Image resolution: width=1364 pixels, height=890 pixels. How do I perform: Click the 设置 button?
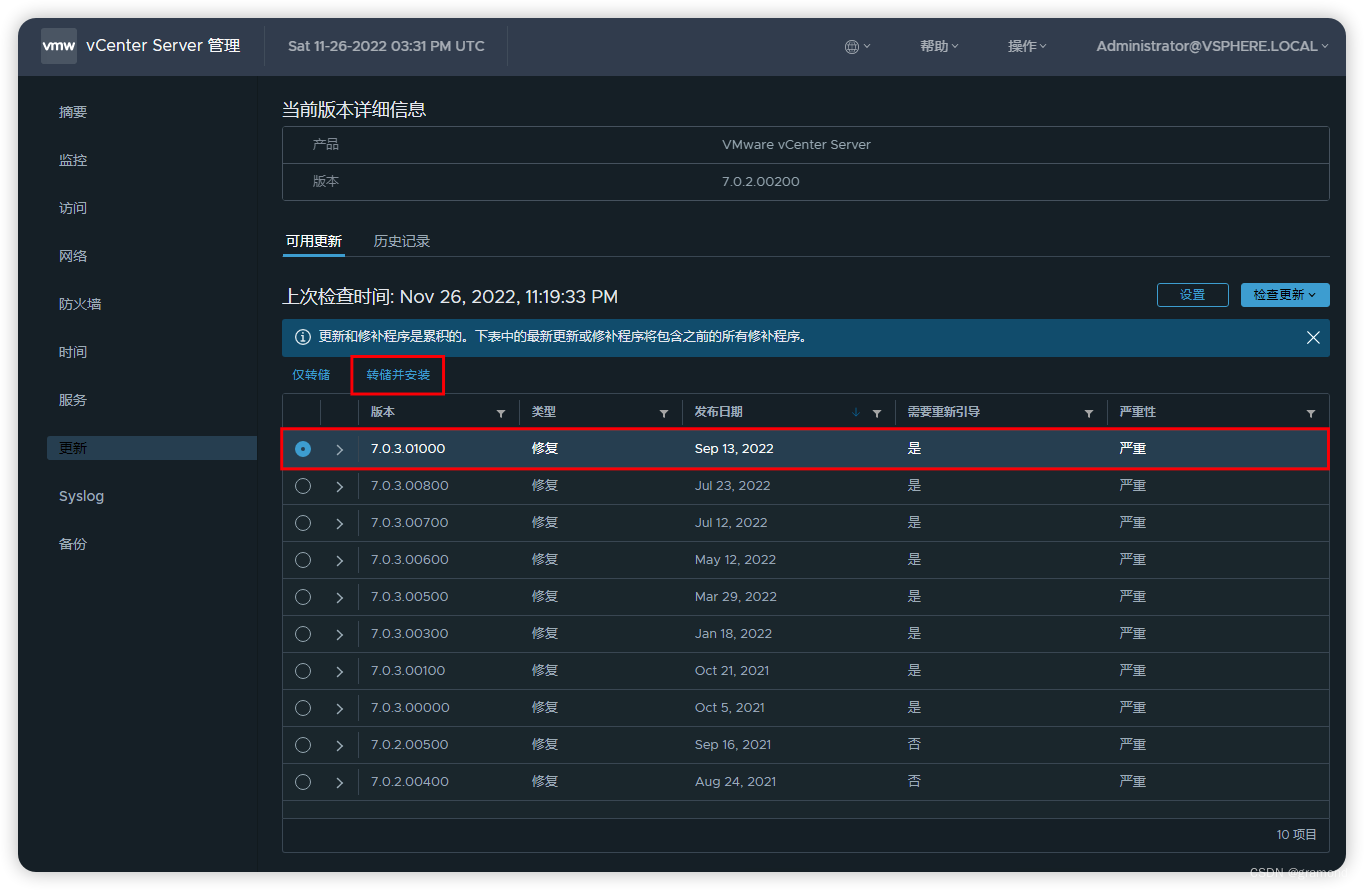coord(1193,295)
